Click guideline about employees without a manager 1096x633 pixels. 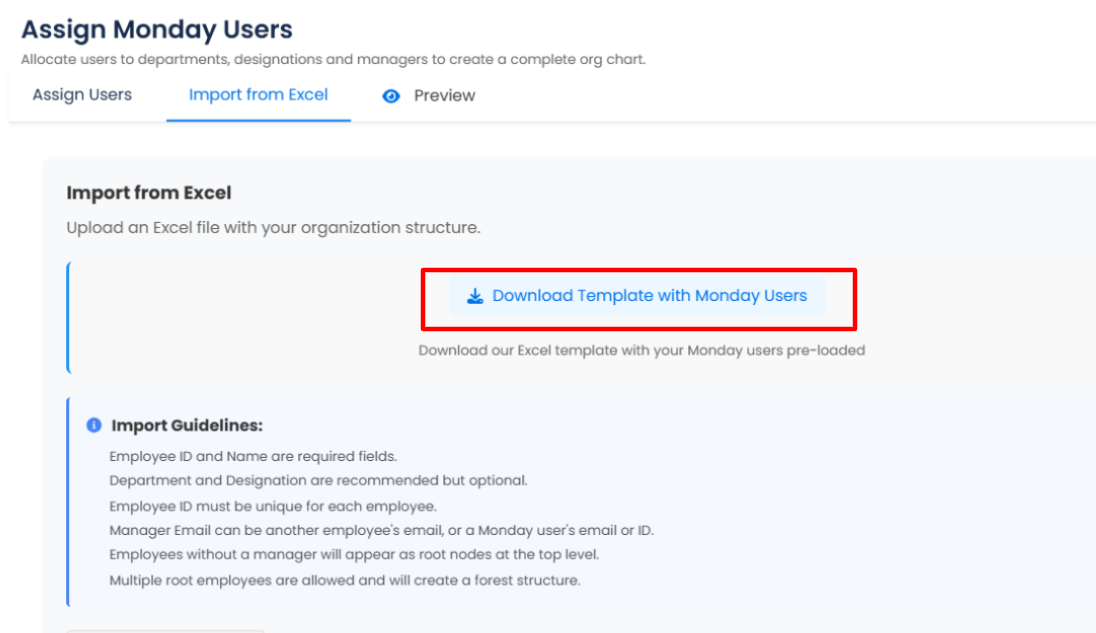pyautogui.click(x=354, y=555)
